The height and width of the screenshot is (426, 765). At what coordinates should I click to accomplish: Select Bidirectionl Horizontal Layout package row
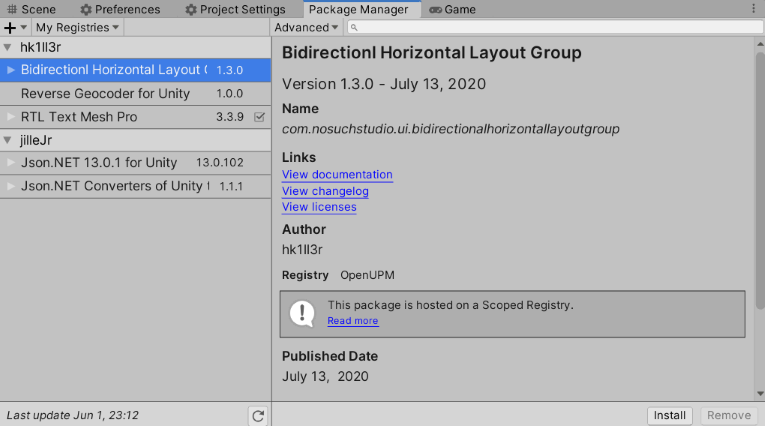[x=136, y=70]
